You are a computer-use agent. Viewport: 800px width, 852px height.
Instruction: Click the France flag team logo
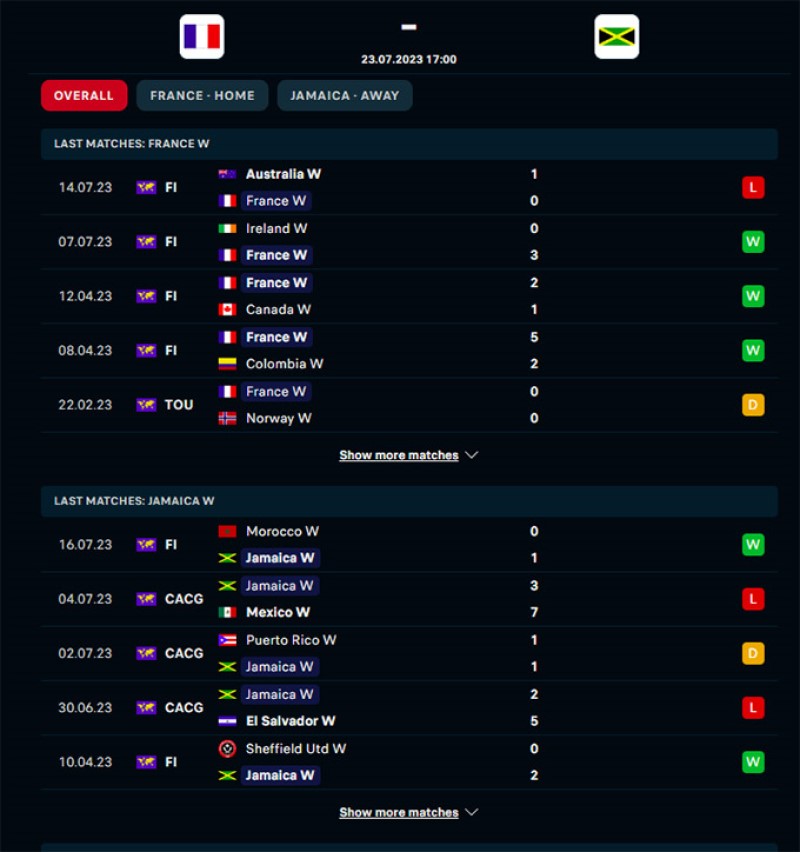(202, 37)
